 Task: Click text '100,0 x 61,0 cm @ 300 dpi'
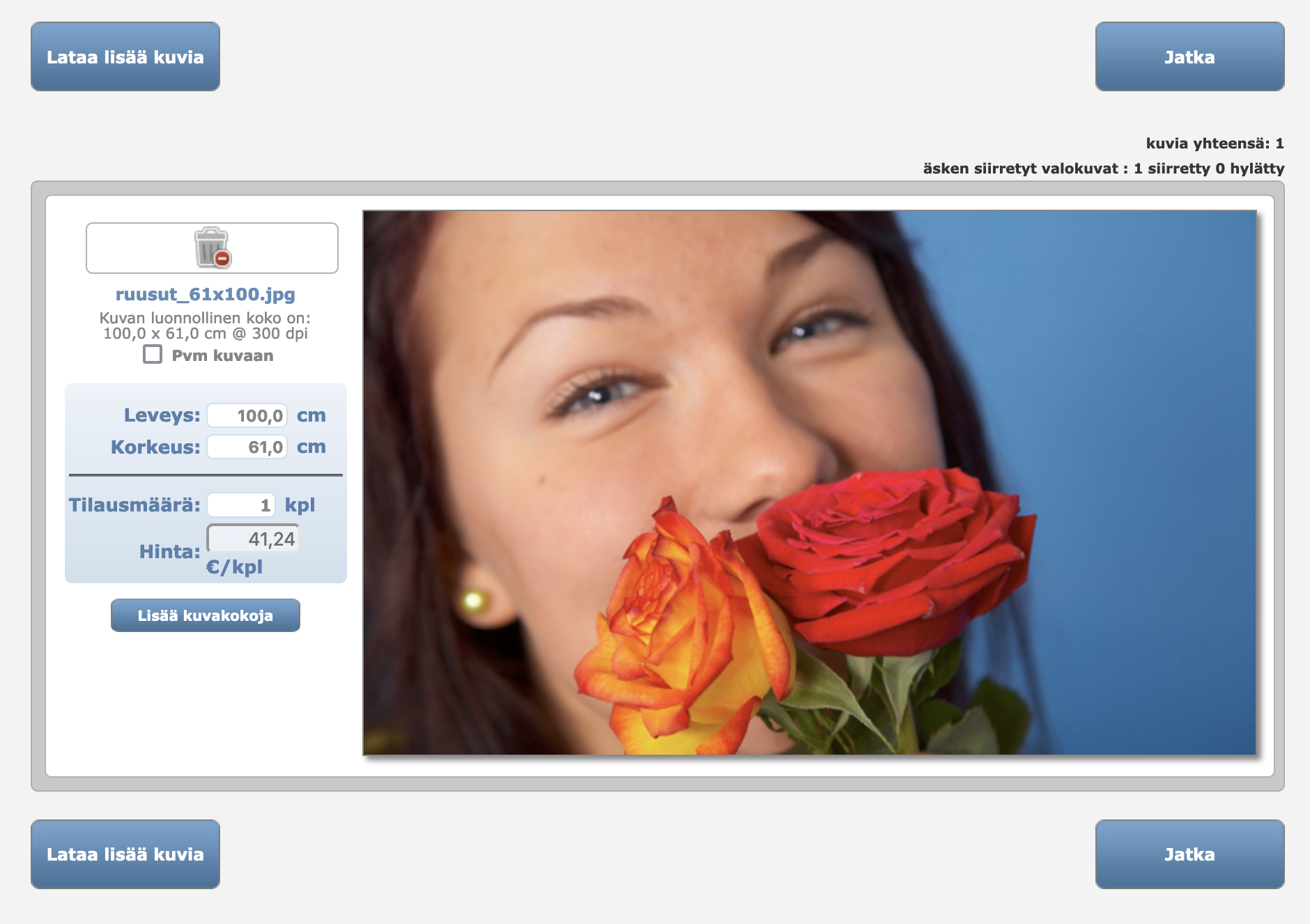pos(206,334)
